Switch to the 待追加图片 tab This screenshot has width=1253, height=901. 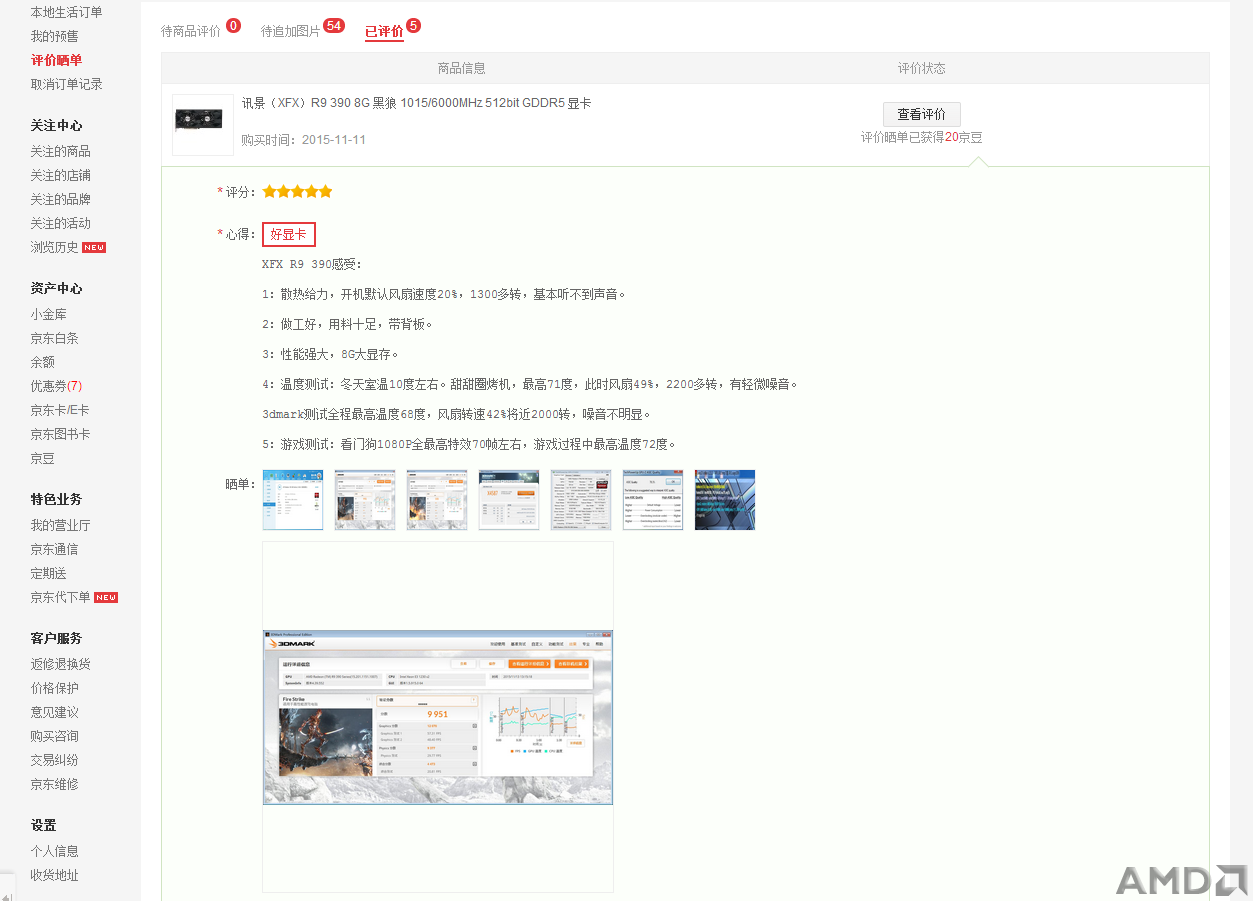[290, 31]
